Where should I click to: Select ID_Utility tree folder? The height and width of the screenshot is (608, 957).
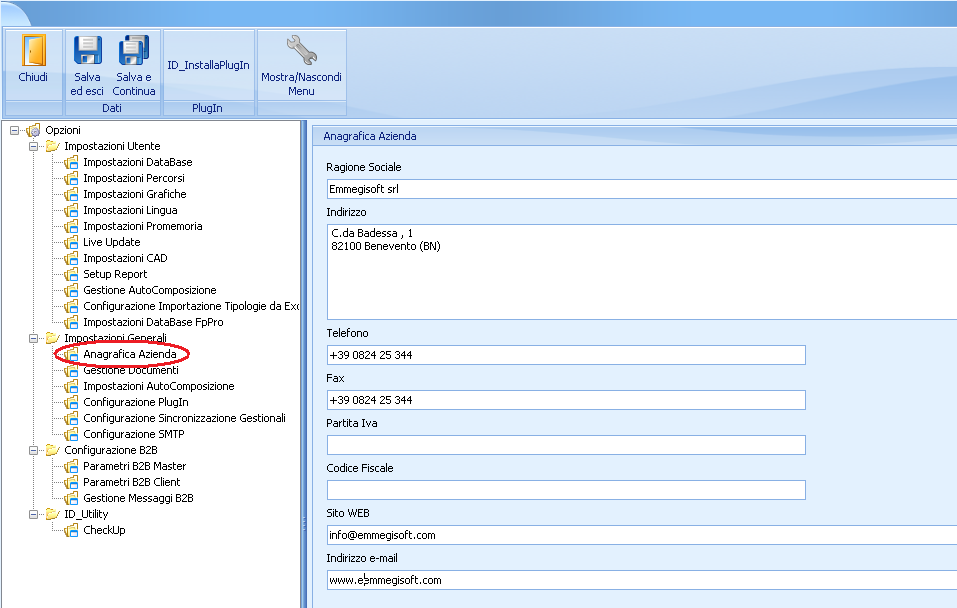(x=86, y=515)
